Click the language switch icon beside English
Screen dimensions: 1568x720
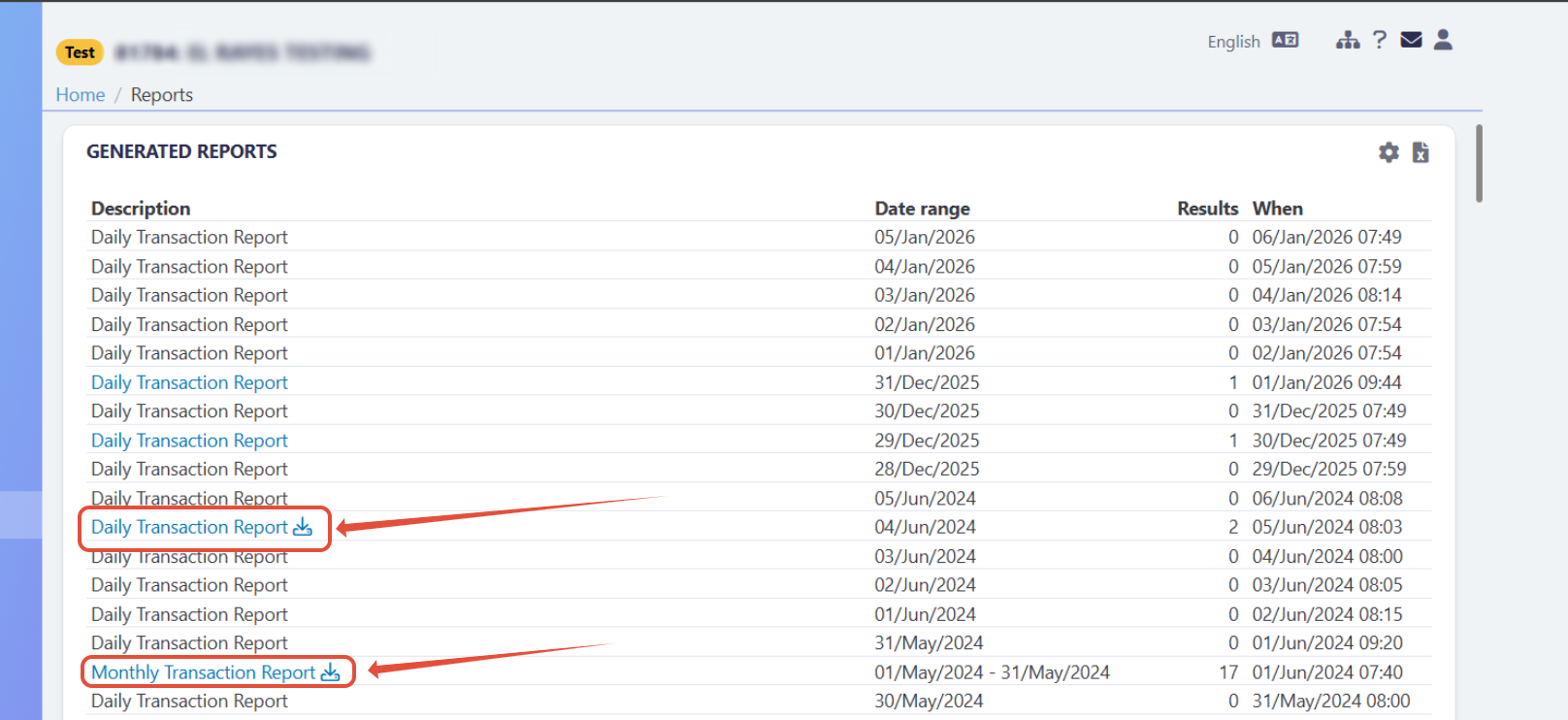1285,40
